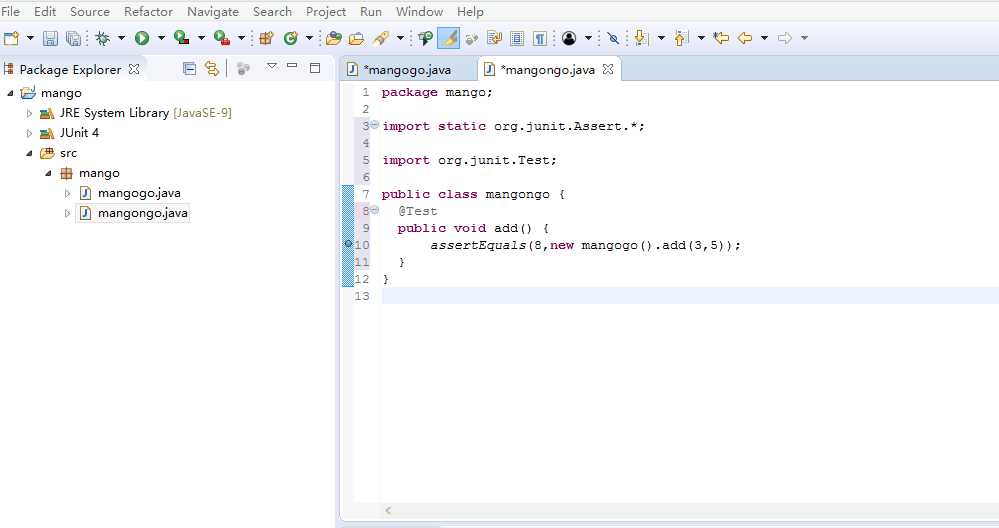Go to Last Edit Location icon
999x528 pixels.
(721, 38)
